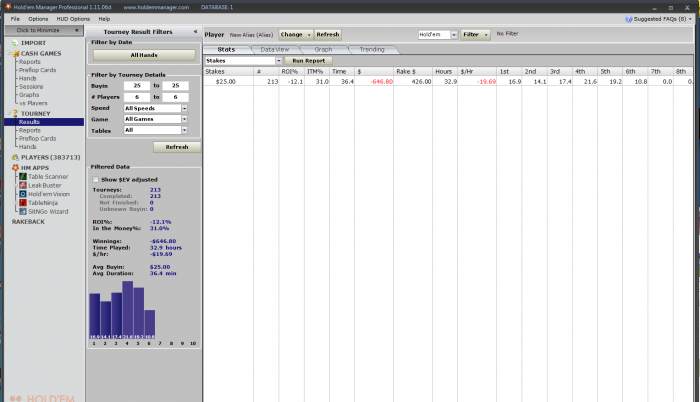Open Cash Games Preflop Cards
This screenshot has height=402, width=700.
click(x=38, y=70)
